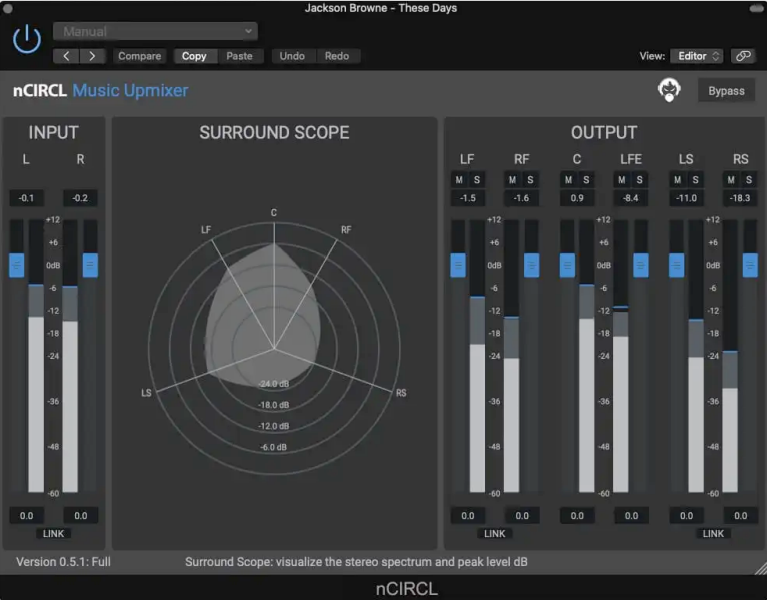767x600 pixels.
Task: Open the View Editor dropdown
Action: point(699,56)
